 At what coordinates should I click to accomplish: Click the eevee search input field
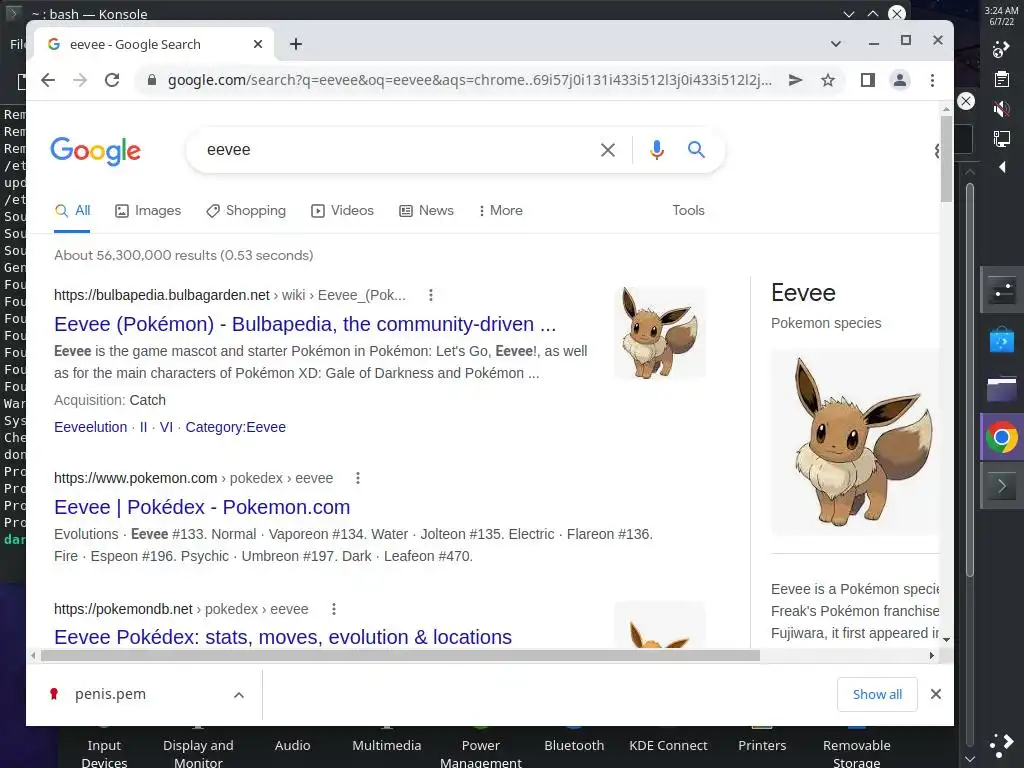click(x=398, y=150)
